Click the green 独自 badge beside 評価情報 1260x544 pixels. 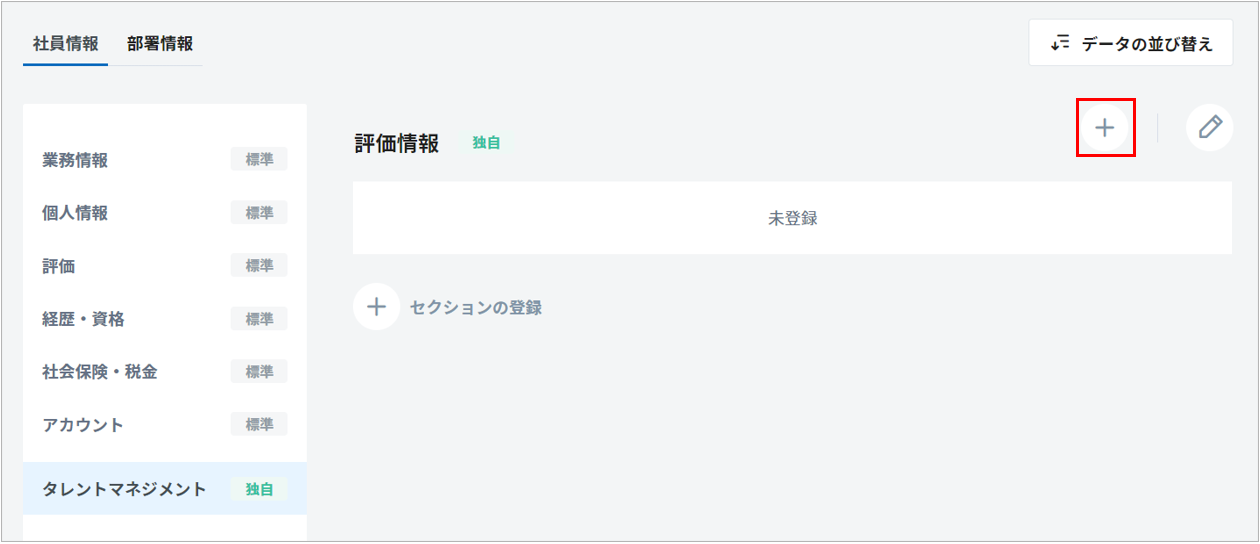(x=486, y=143)
